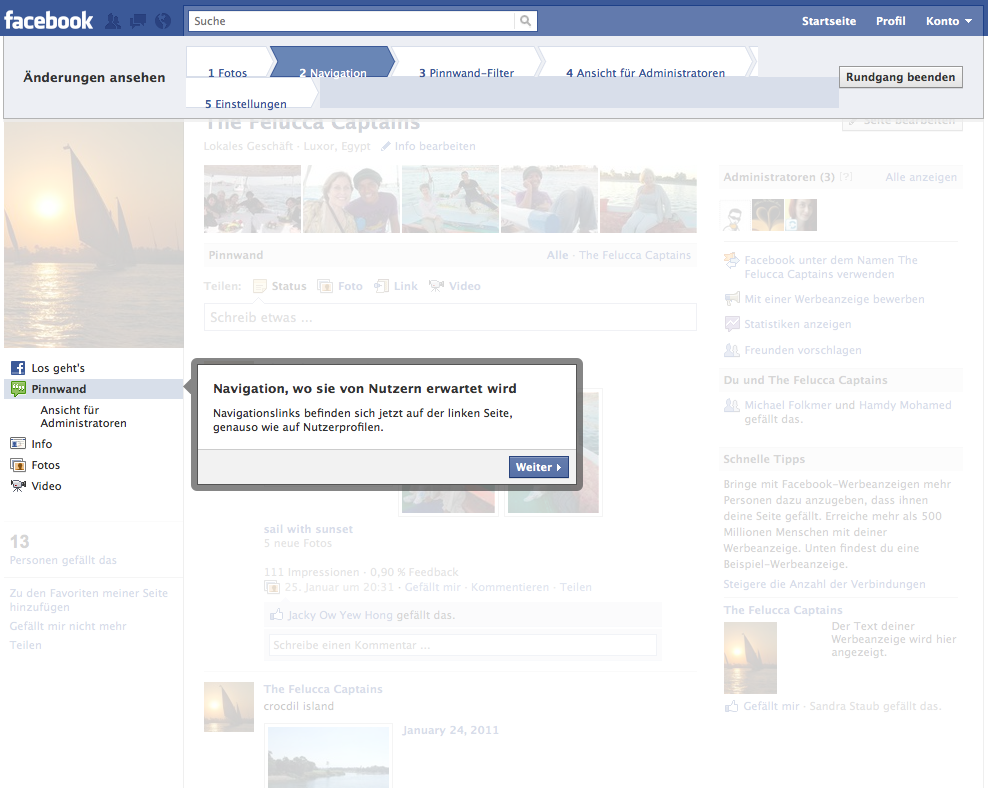This screenshot has height=788, width=988.
Task: Click Link share option
Action: [396, 286]
